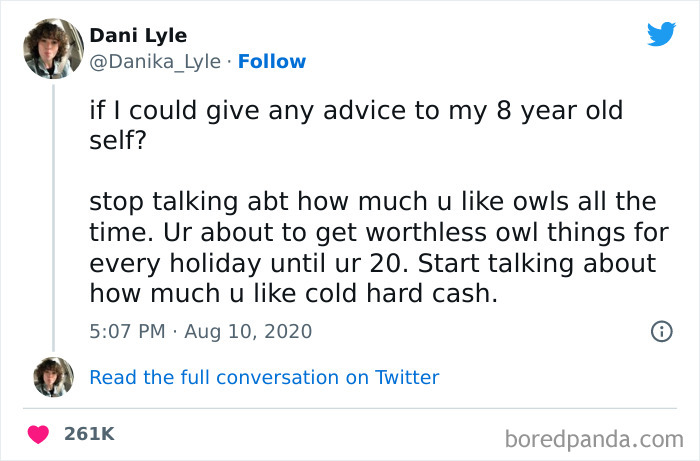Open the tweet info circle icon
700x461 pixels.
(x=660, y=331)
